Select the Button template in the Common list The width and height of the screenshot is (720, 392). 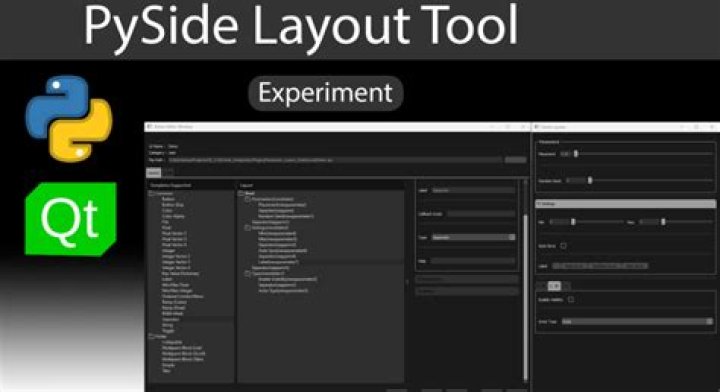[x=168, y=199]
